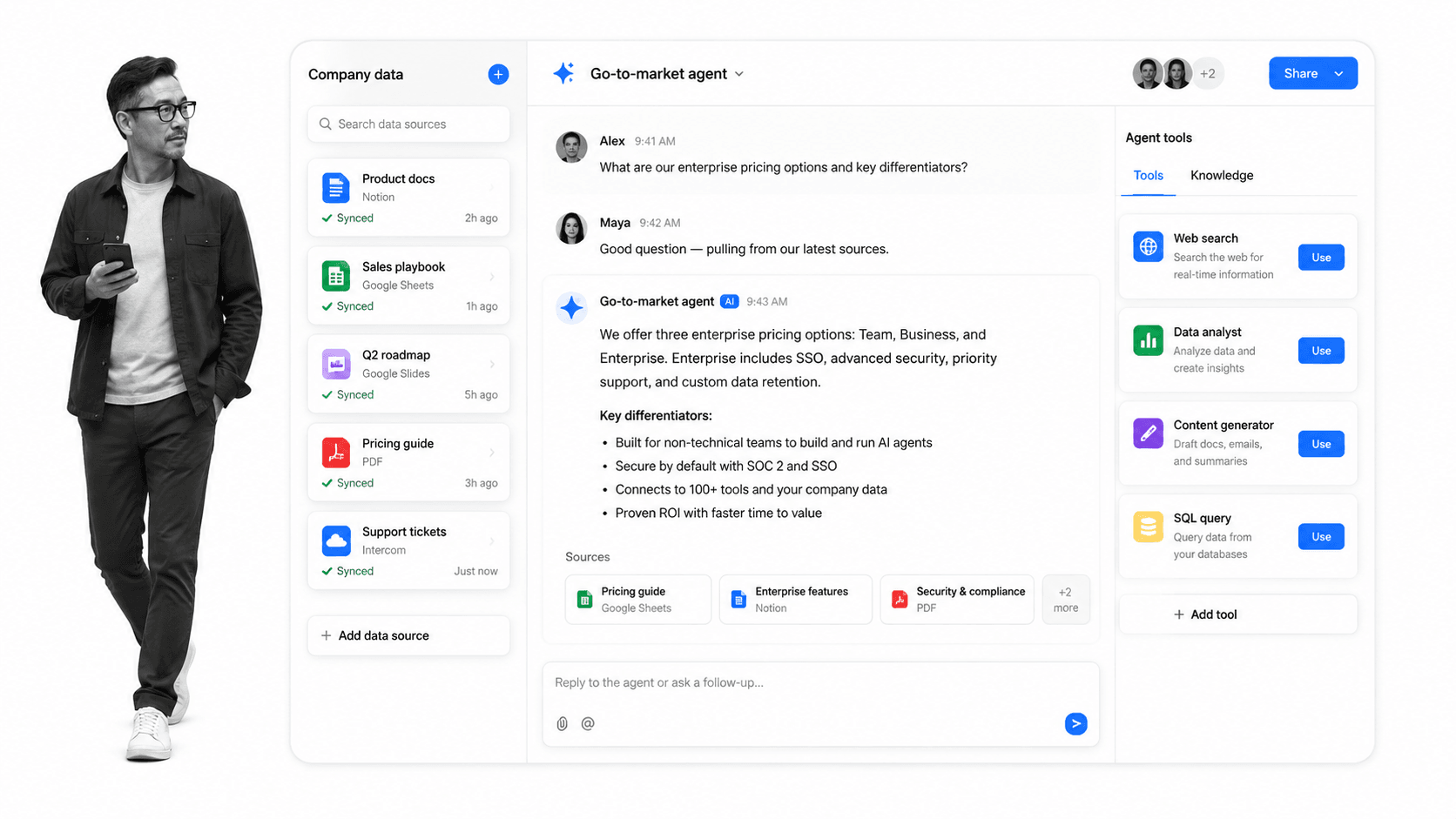
Task: Open the Share button dropdown arrow
Action: [1338, 74]
